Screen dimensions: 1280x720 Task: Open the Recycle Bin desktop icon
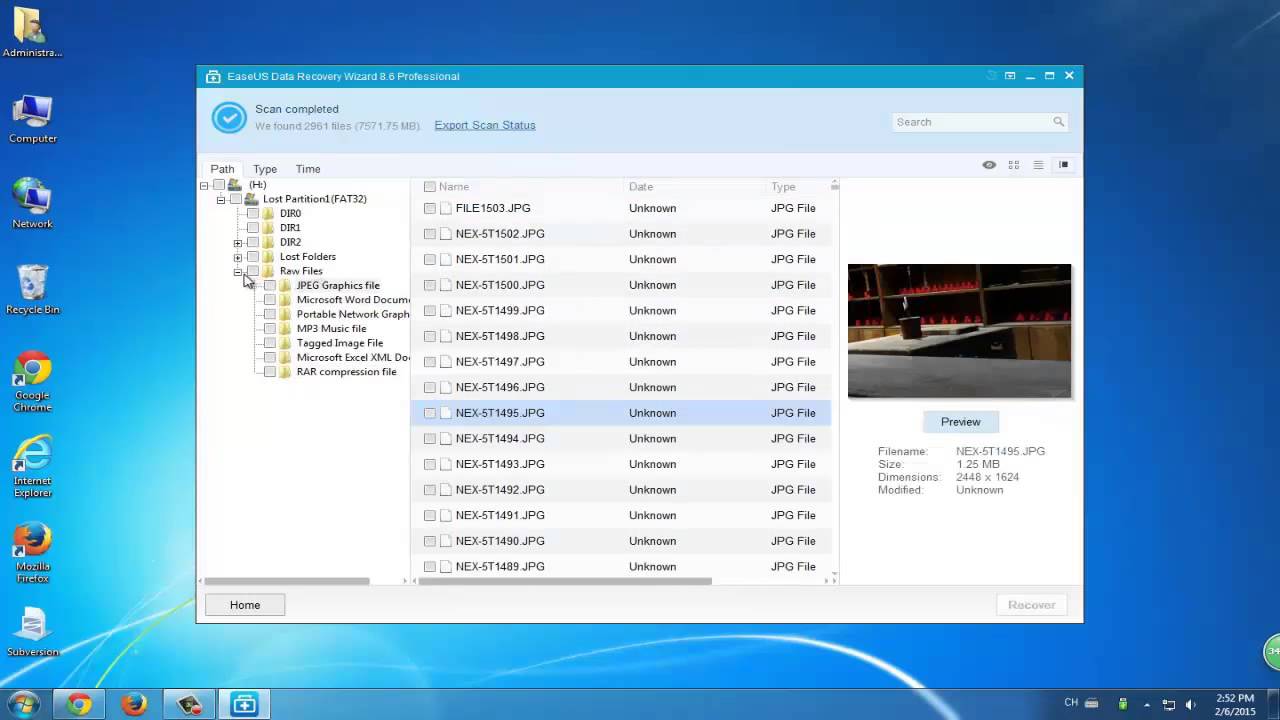tap(33, 290)
